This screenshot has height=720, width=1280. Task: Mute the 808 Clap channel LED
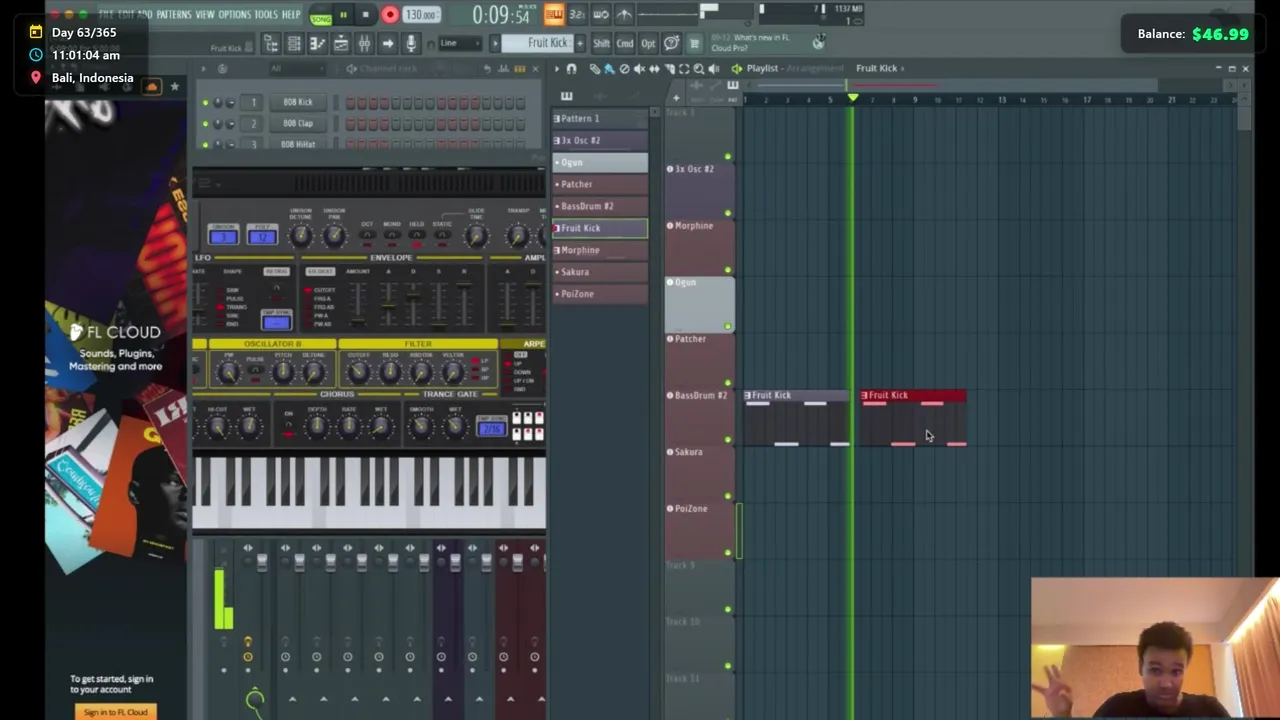click(x=206, y=123)
